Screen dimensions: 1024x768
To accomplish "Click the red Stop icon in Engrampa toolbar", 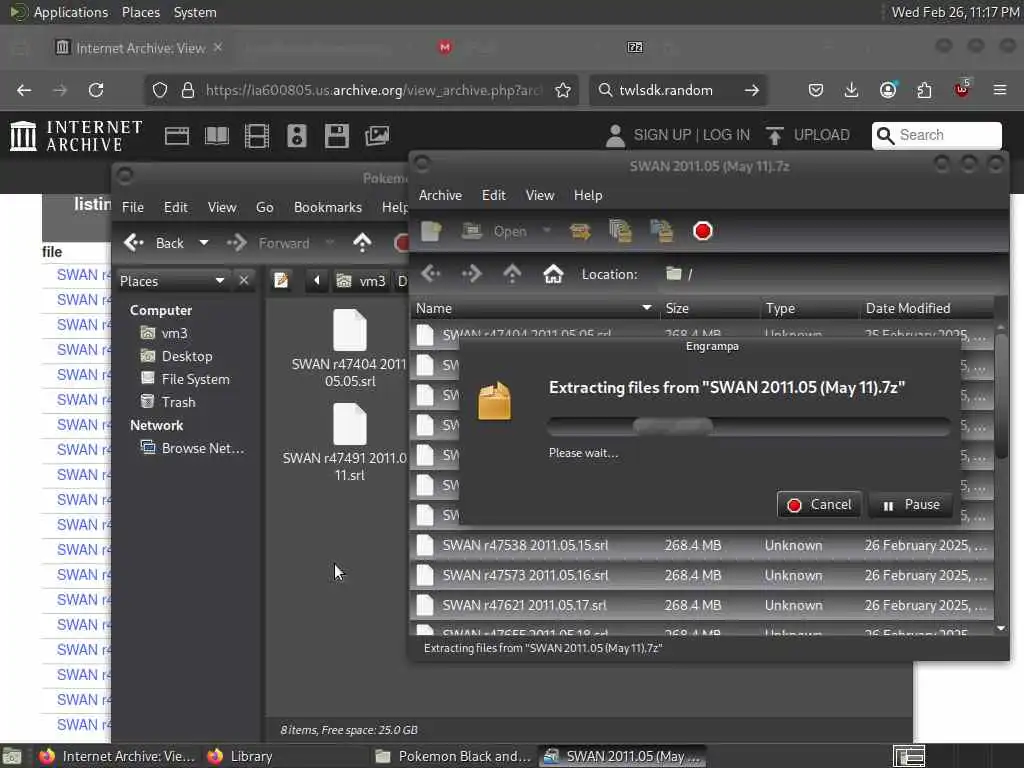I will [x=703, y=231].
